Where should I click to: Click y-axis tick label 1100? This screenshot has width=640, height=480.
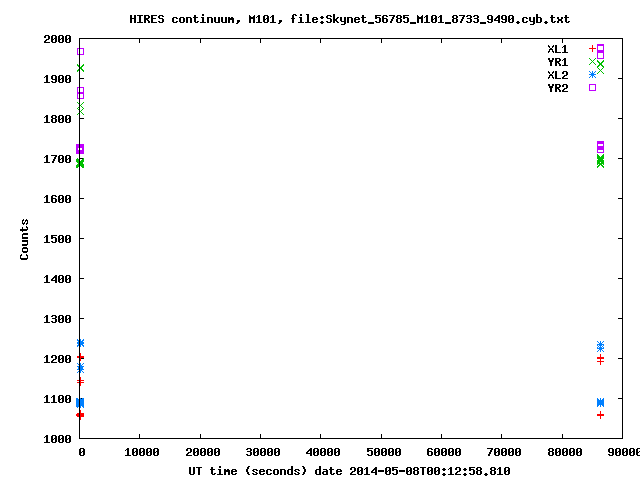57,399
